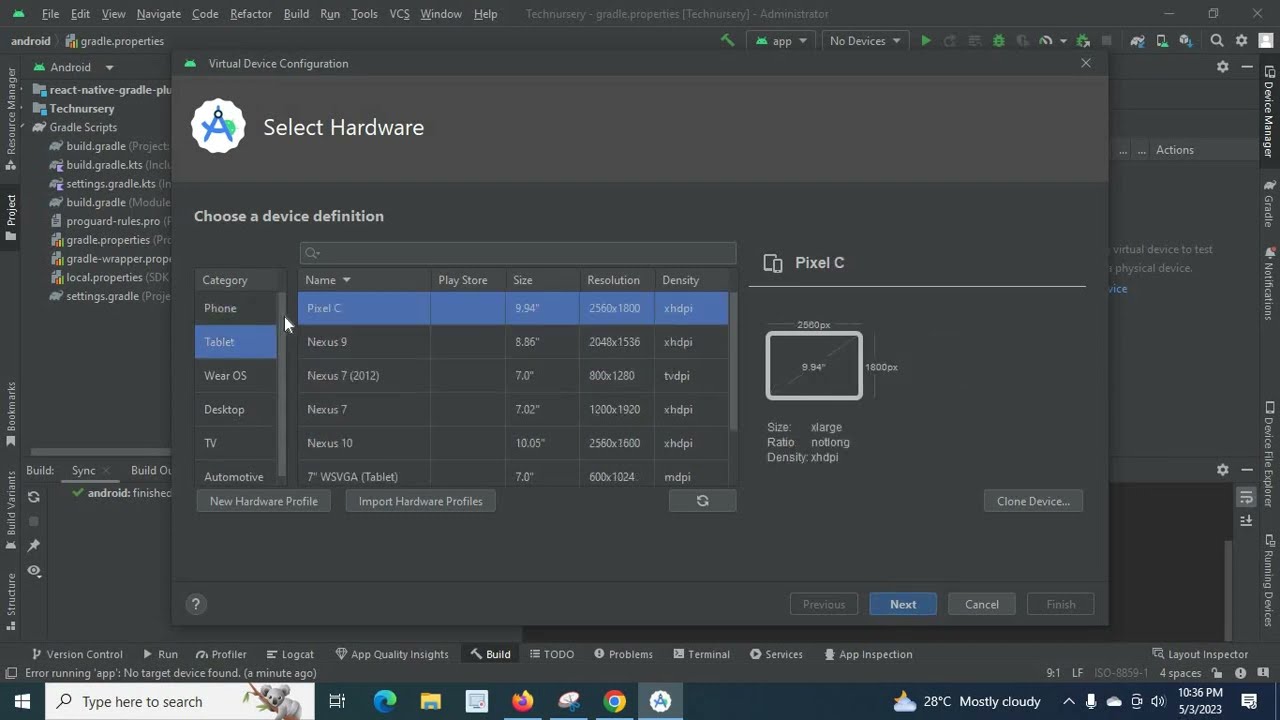Open SDK Manager icon in top toolbar
Image resolution: width=1280 pixels, height=720 pixels.
1186,41
